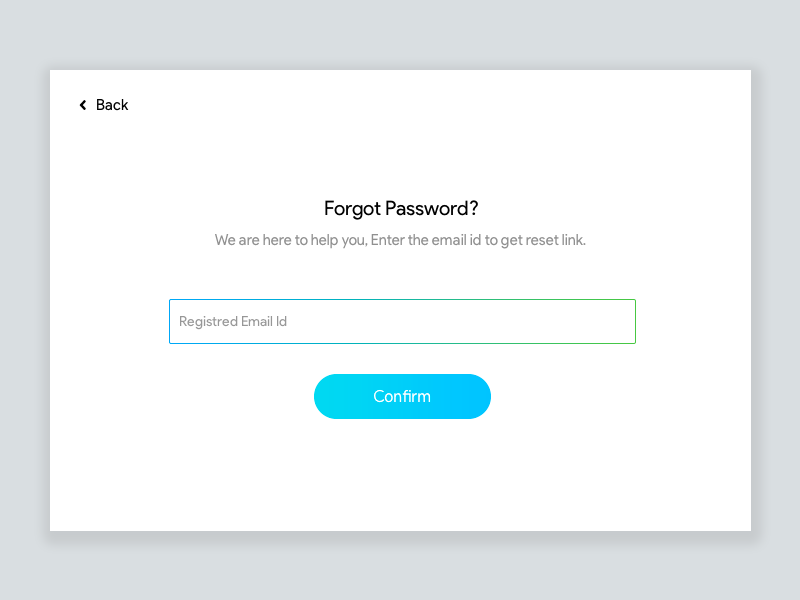Image resolution: width=800 pixels, height=600 pixels.
Task: Click the reset link helper text
Action: [x=401, y=240]
